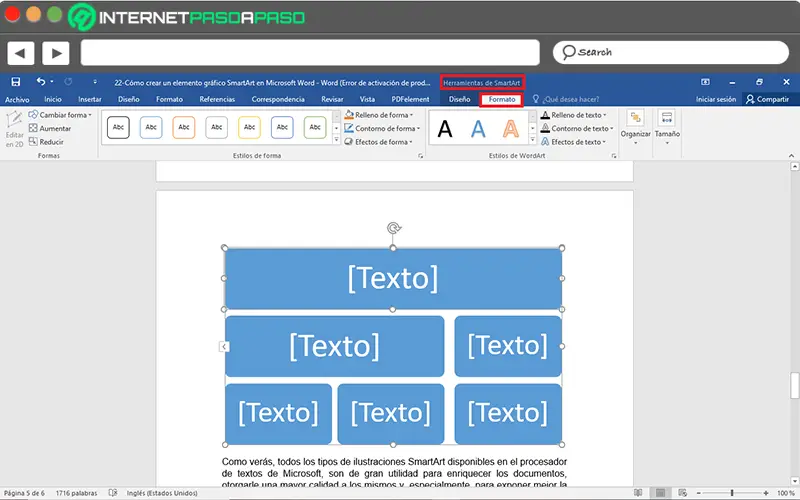Select the blue outline Abc shape style

point(151,128)
